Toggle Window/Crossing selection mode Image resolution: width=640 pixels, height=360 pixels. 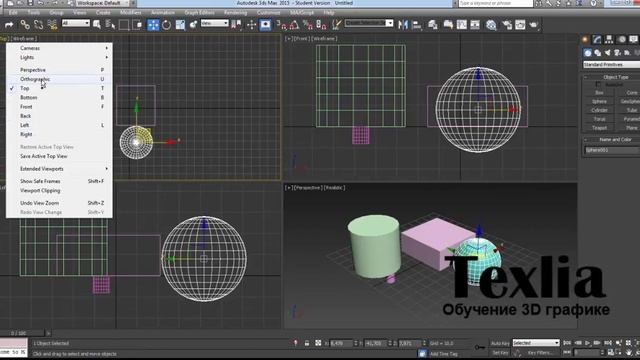[x=138, y=25]
